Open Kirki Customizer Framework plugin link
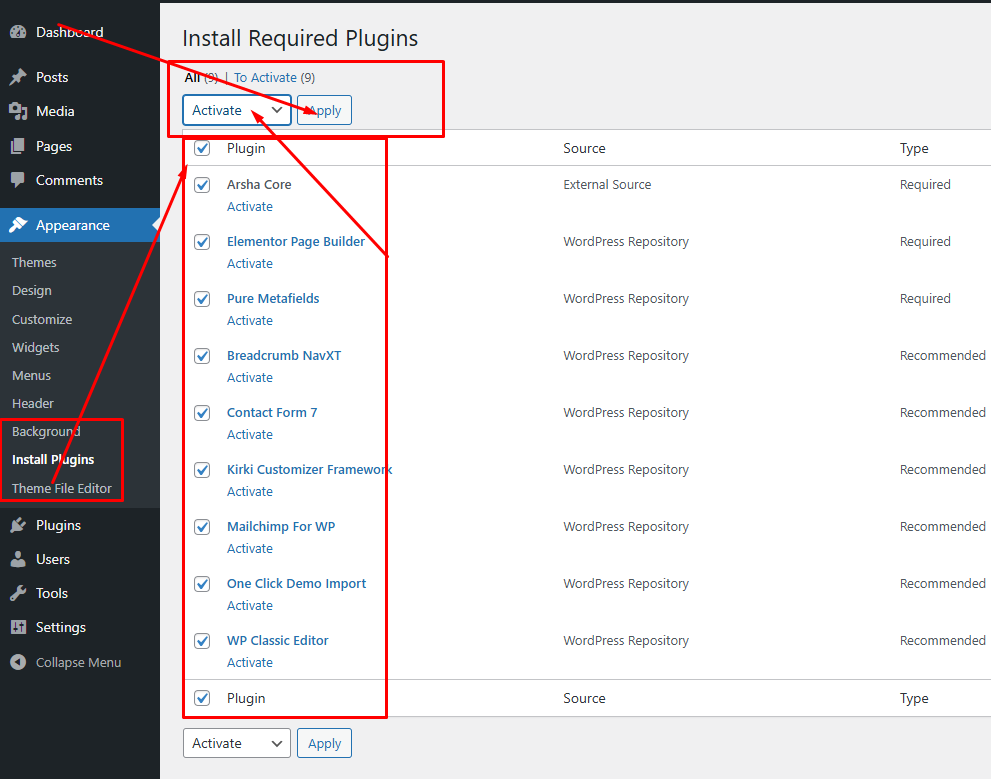Screen dimensions: 991x779 click(309, 469)
